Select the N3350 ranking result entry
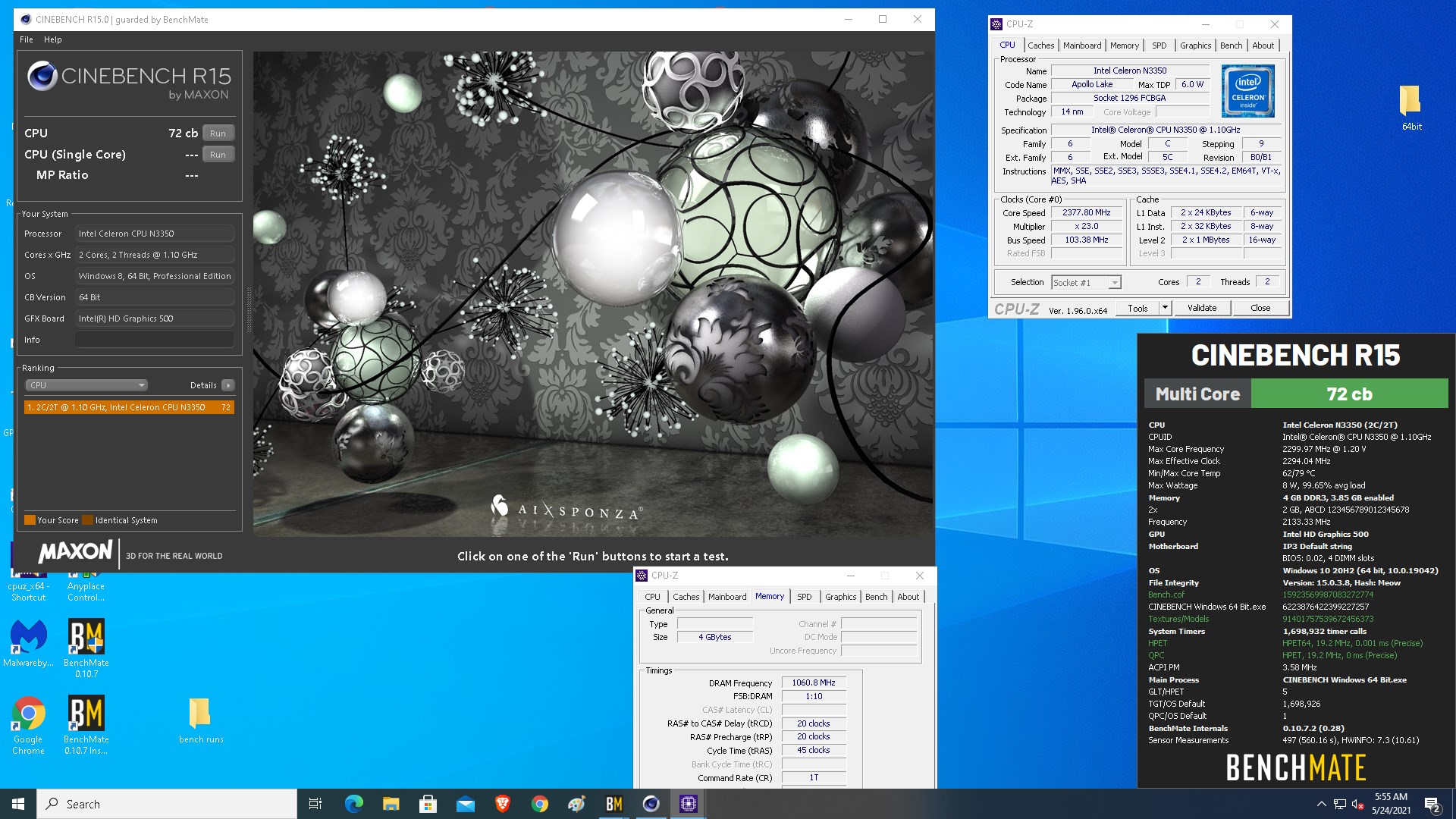 [x=129, y=407]
